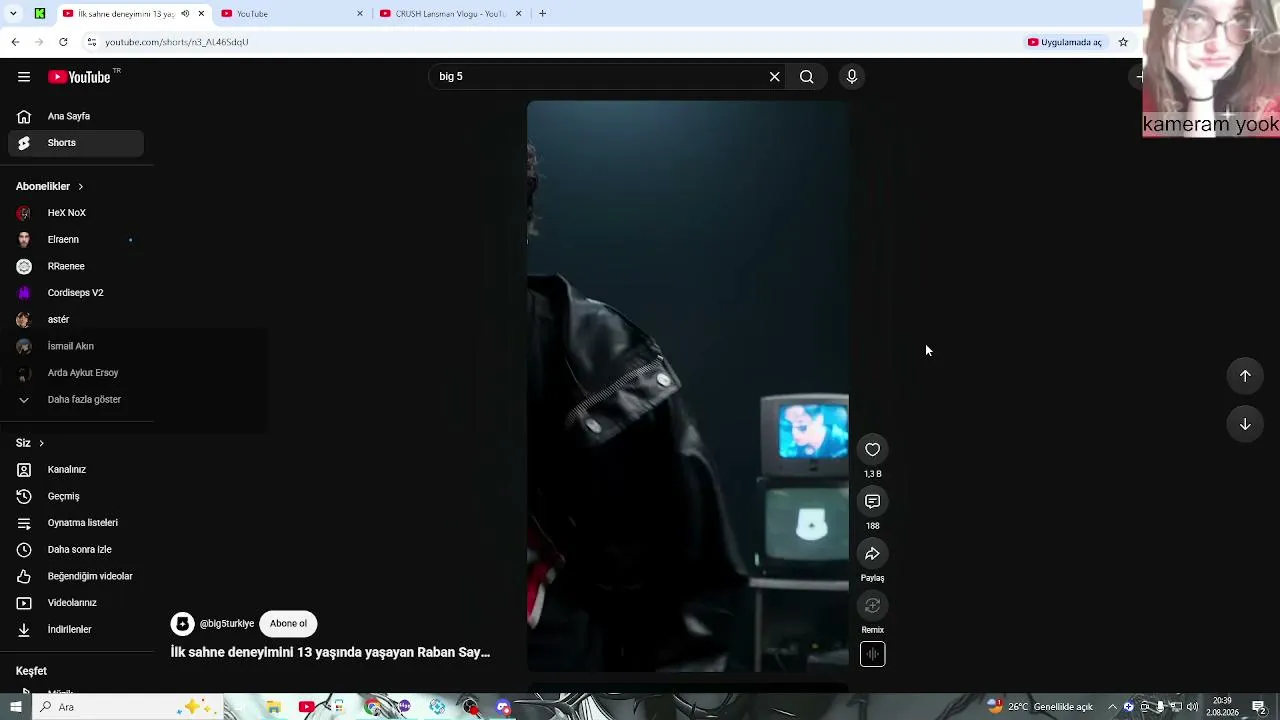Screen dimensions: 1280x720
Task: Open İndirilenler downloads
Action: pyautogui.click(x=76, y=630)
